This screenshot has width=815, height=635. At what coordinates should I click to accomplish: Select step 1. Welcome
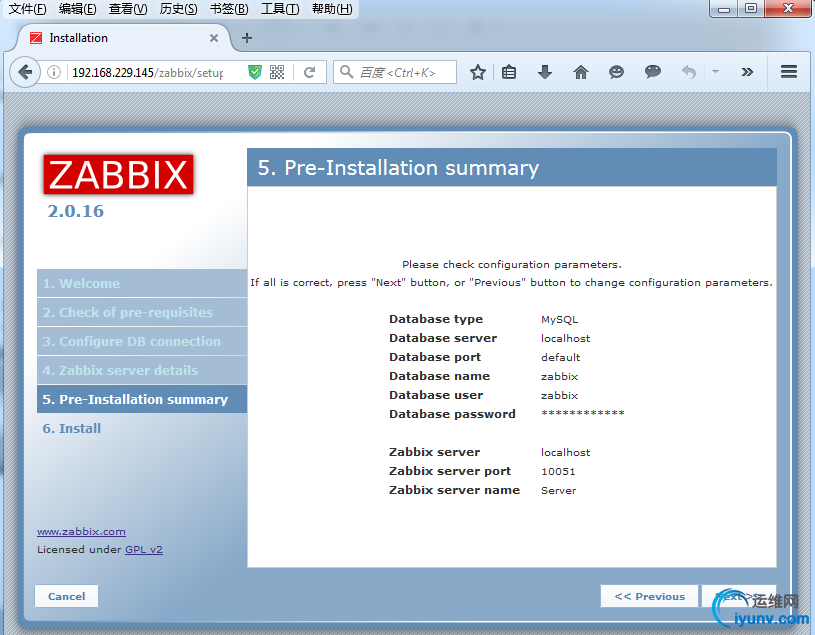pyautogui.click(x=142, y=283)
